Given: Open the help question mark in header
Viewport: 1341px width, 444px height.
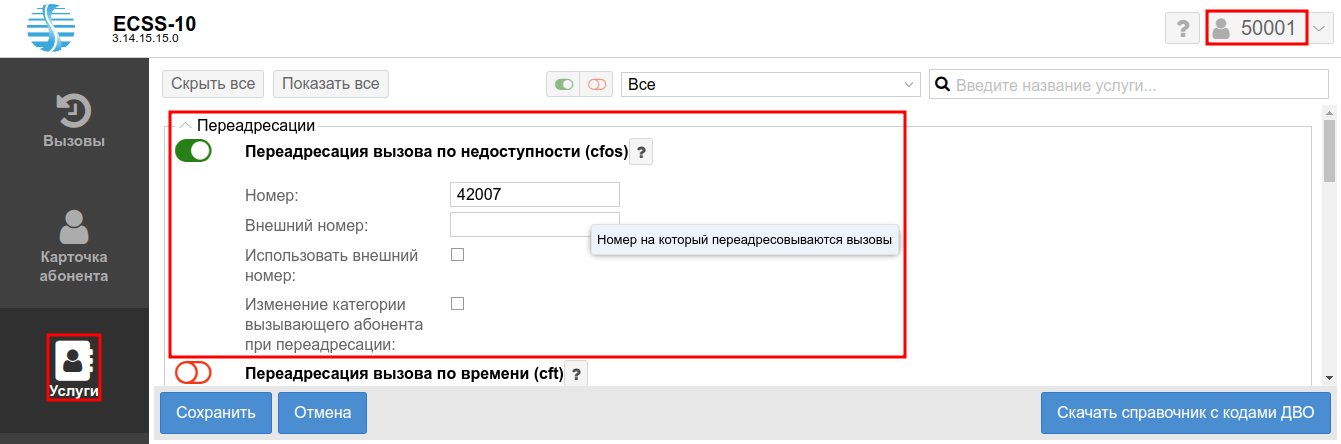Looking at the screenshot, I should pyautogui.click(x=1182, y=29).
